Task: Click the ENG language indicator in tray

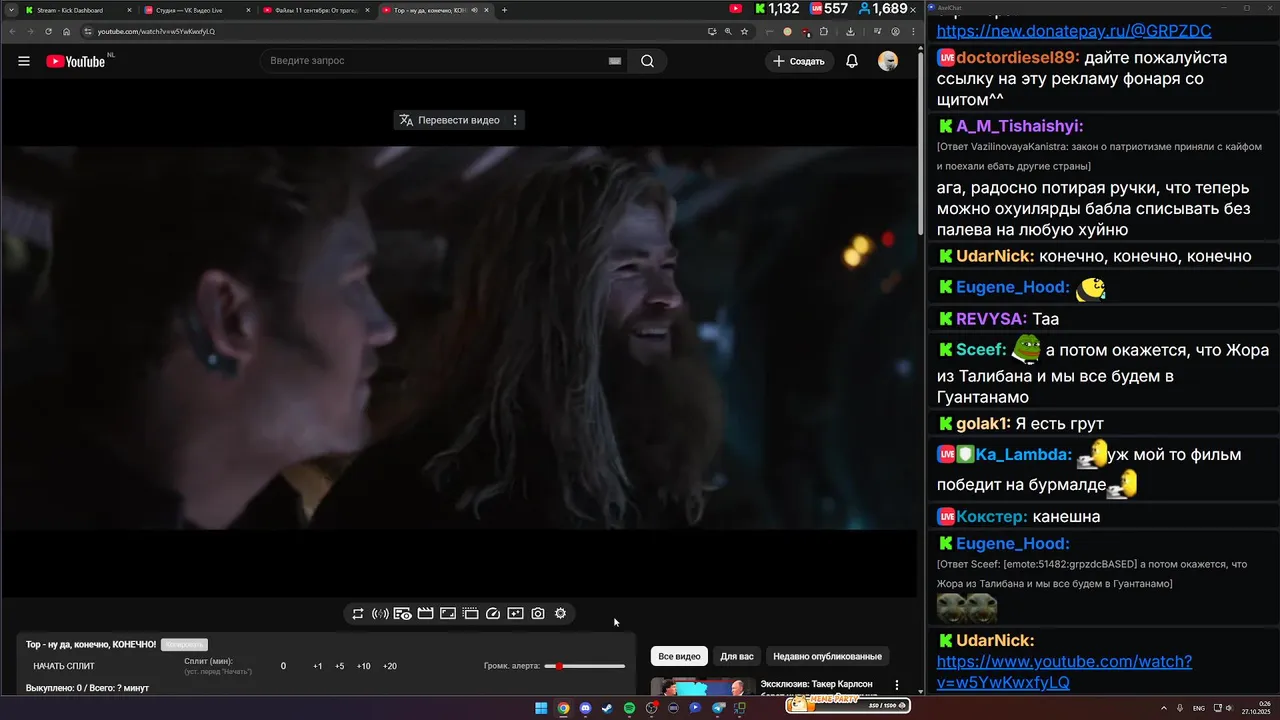Action: coord(1199,708)
